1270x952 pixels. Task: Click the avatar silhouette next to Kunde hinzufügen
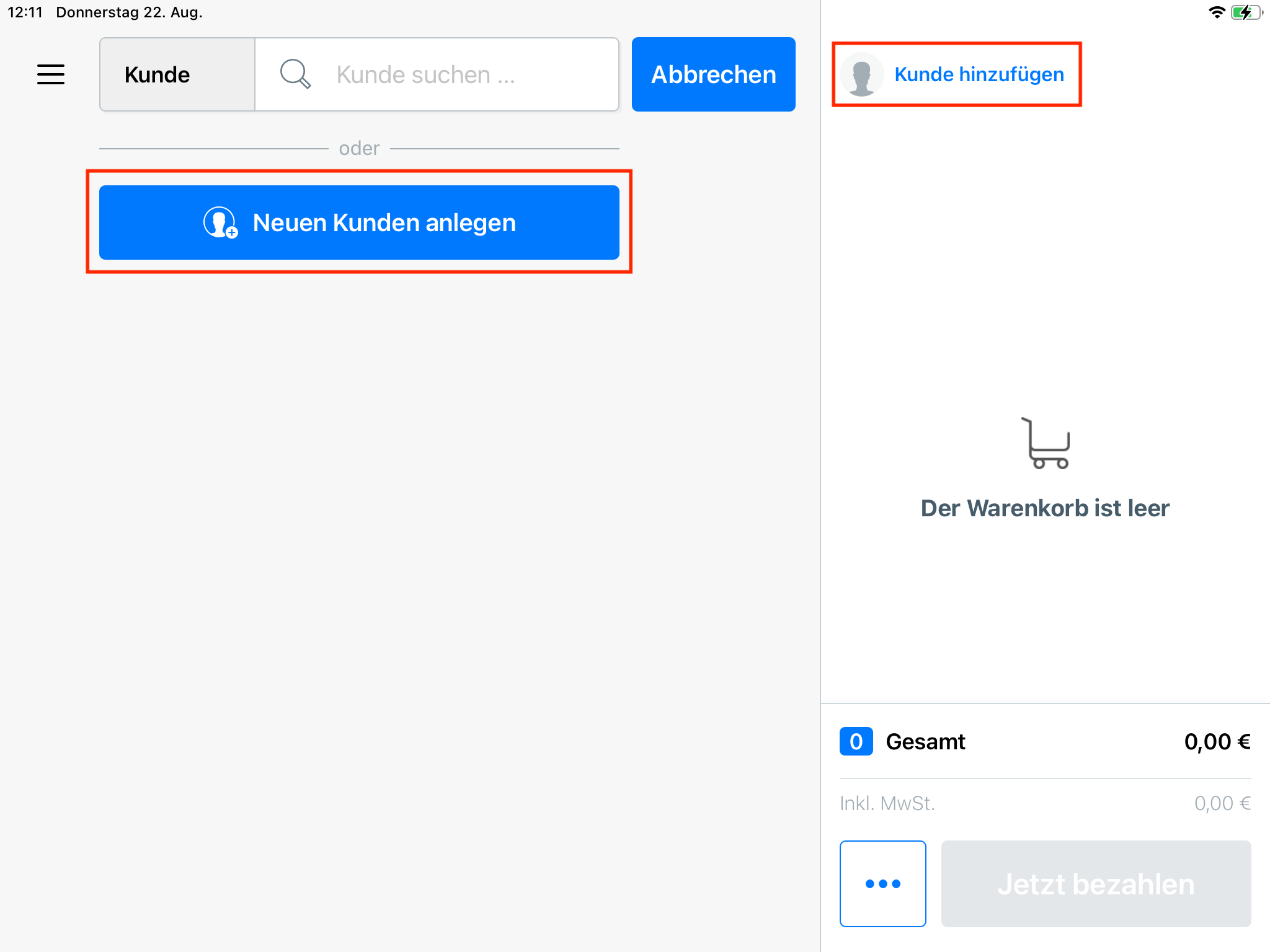862,74
